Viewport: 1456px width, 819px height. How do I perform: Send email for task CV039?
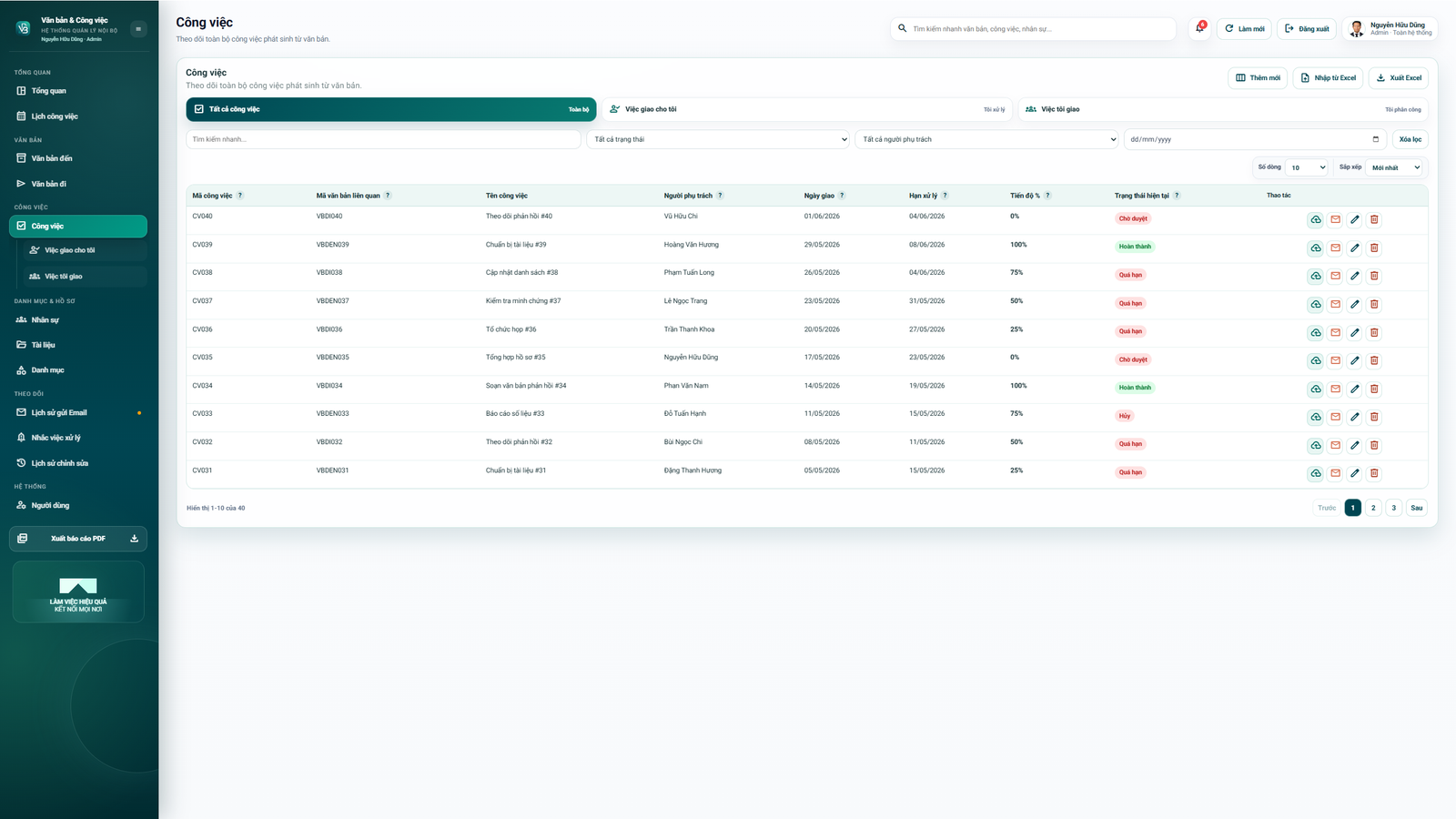1335,248
